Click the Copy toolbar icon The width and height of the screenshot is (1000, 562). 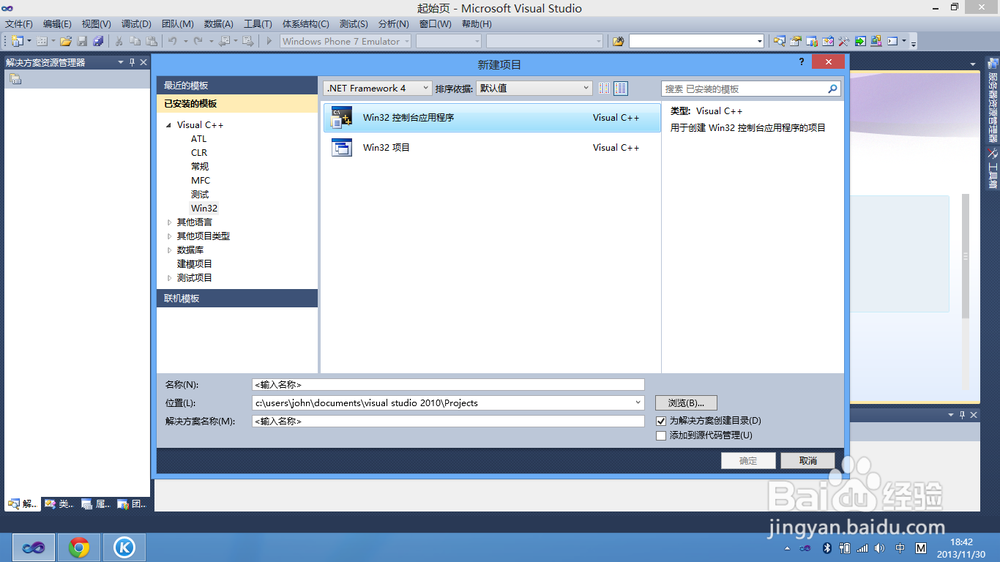tap(135, 41)
